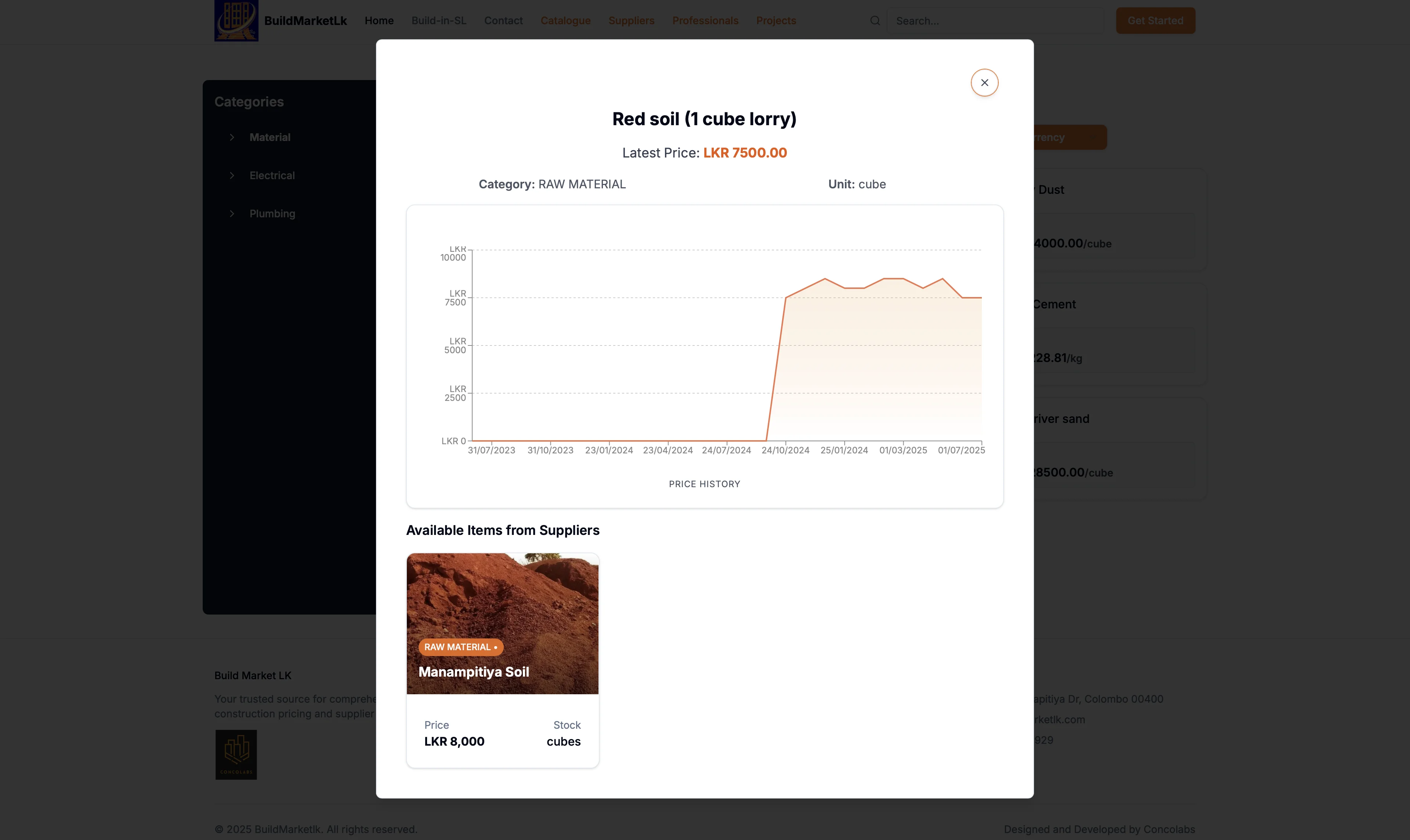Click the BuildMarketLk logo
Image resolution: width=1410 pixels, height=840 pixels.
(x=236, y=21)
